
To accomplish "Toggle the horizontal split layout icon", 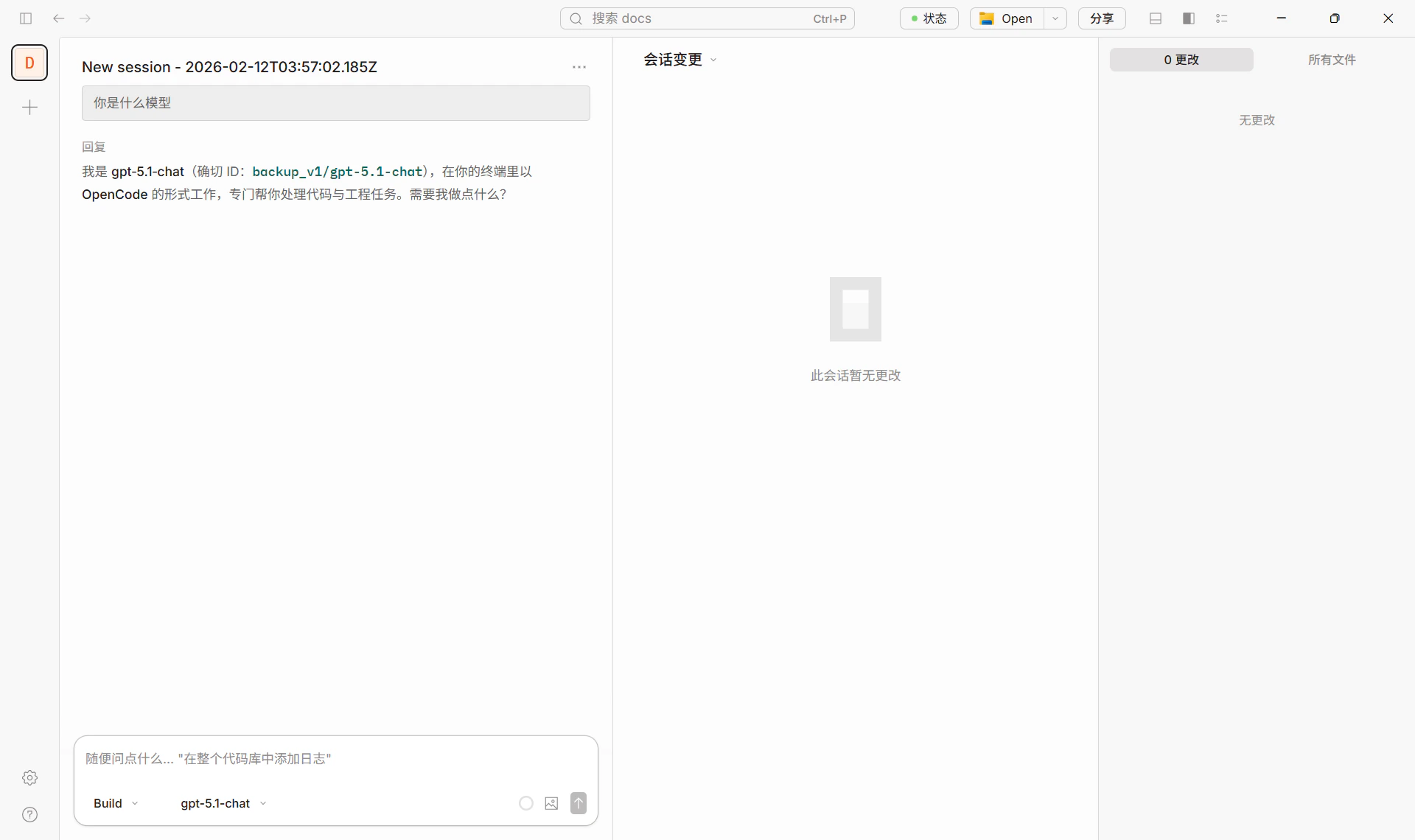I will [x=1156, y=18].
